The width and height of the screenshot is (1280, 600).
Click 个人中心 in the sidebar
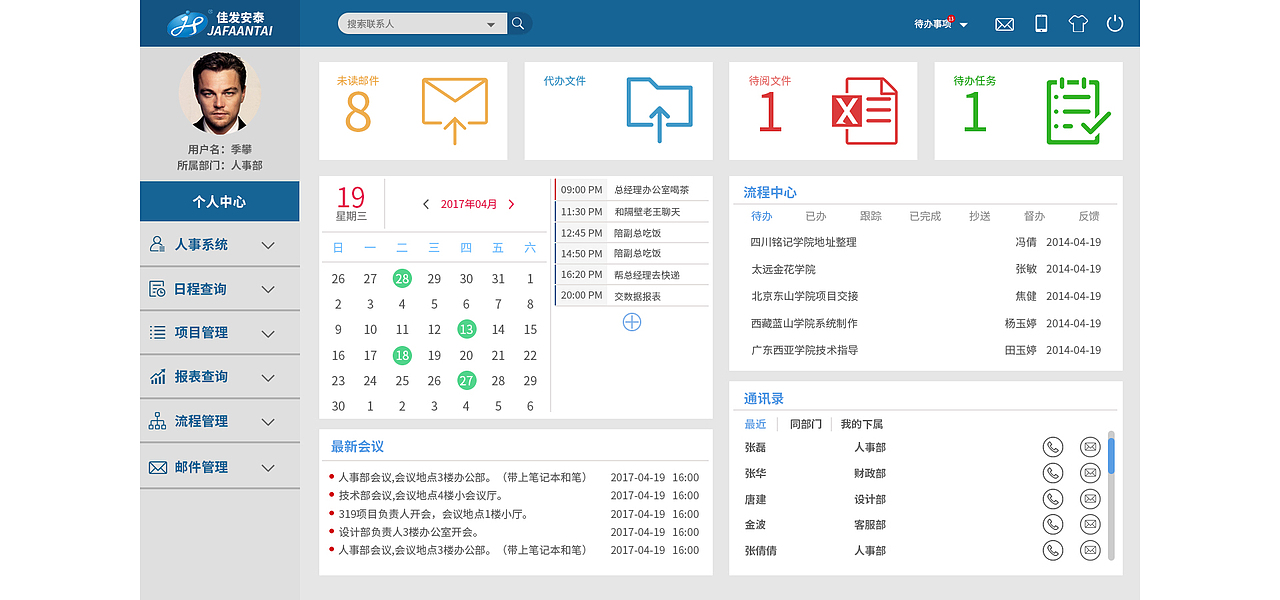219,201
